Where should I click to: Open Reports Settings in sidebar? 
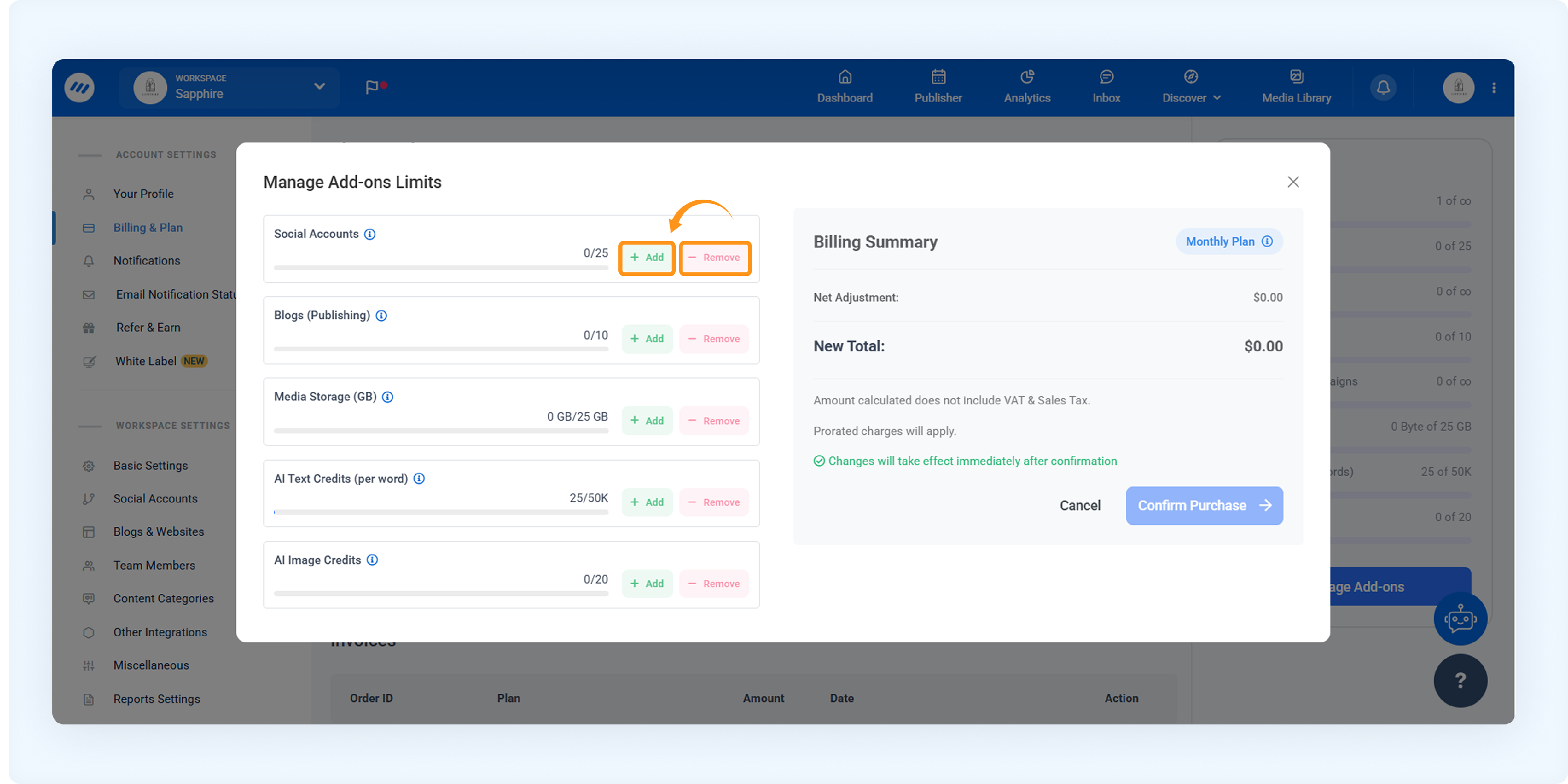click(156, 699)
